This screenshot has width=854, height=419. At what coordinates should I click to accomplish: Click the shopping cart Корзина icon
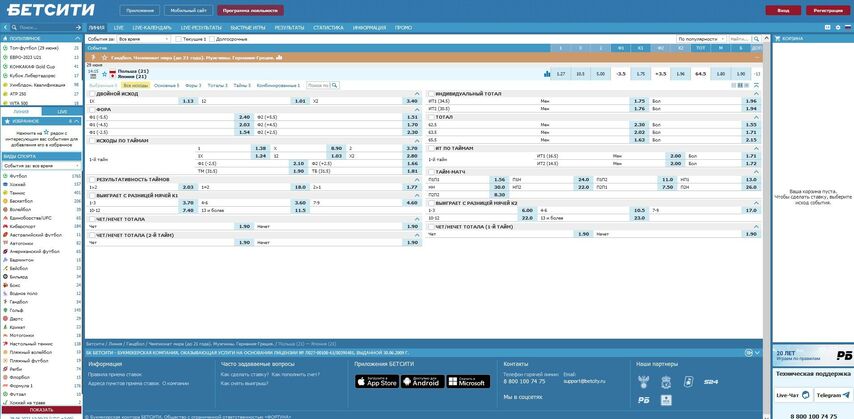tap(778, 39)
